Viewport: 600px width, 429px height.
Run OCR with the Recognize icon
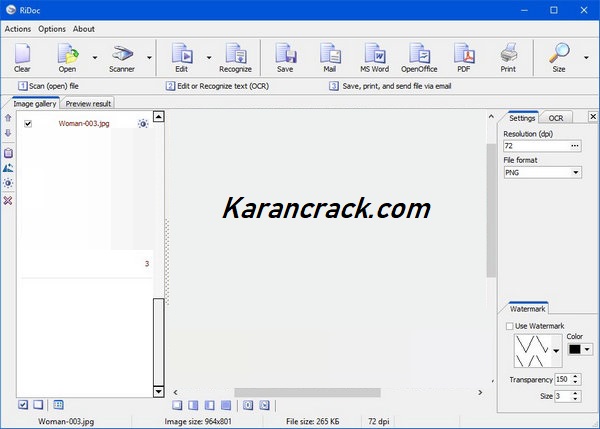pos(235,57)
